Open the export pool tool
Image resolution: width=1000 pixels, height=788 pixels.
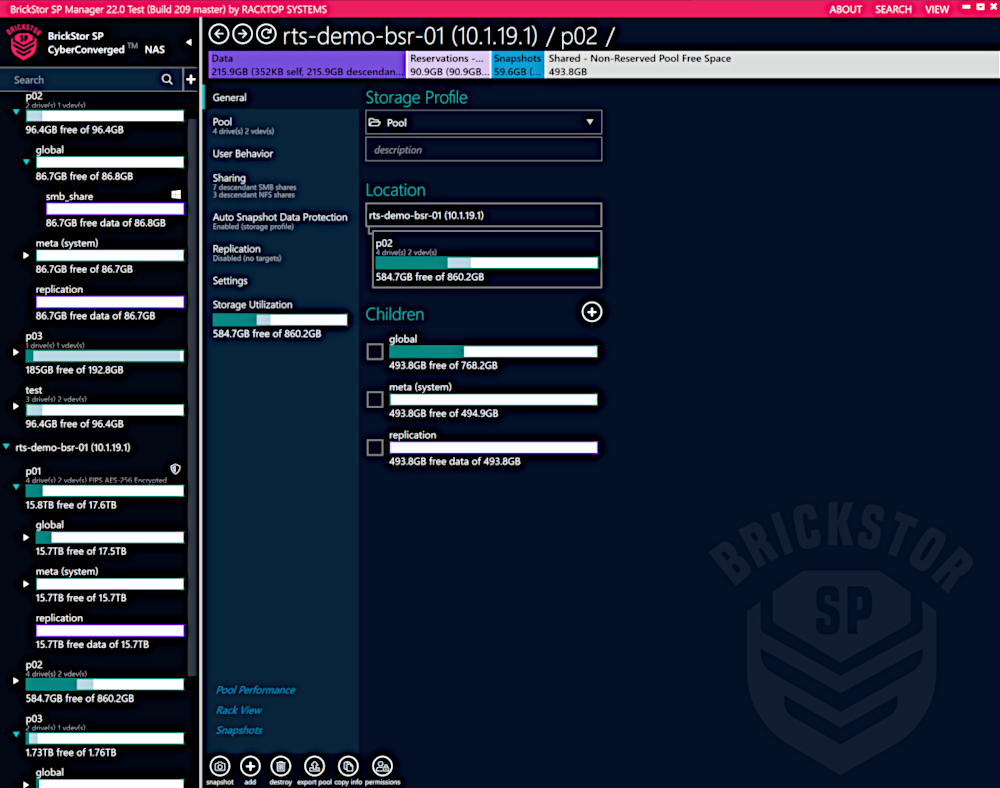tap(314, 767)
